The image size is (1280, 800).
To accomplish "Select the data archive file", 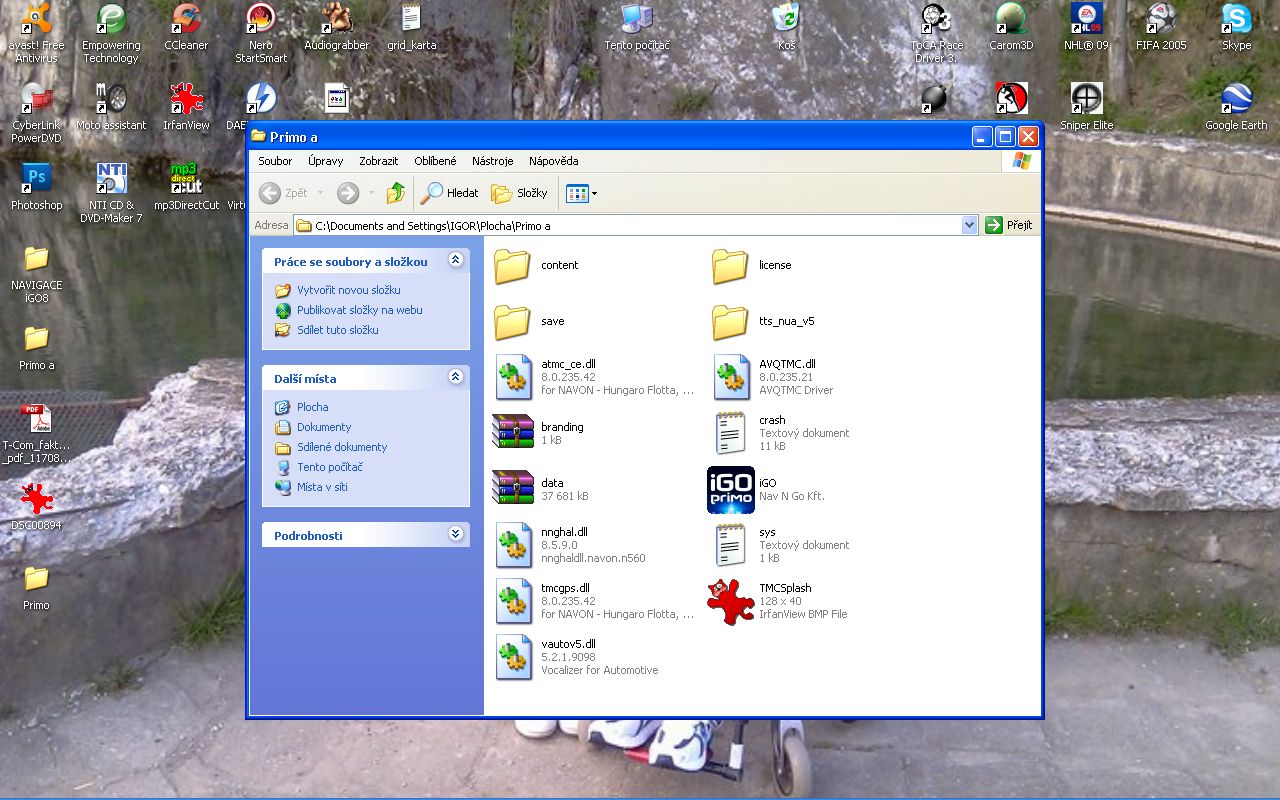I will pyautogui.click(x=513, y=489).
